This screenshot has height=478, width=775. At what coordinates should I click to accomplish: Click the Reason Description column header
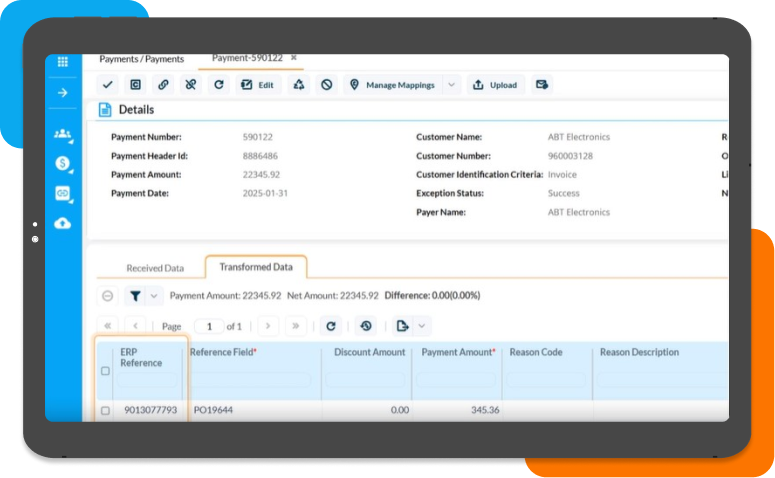click(x=639, y=352)
